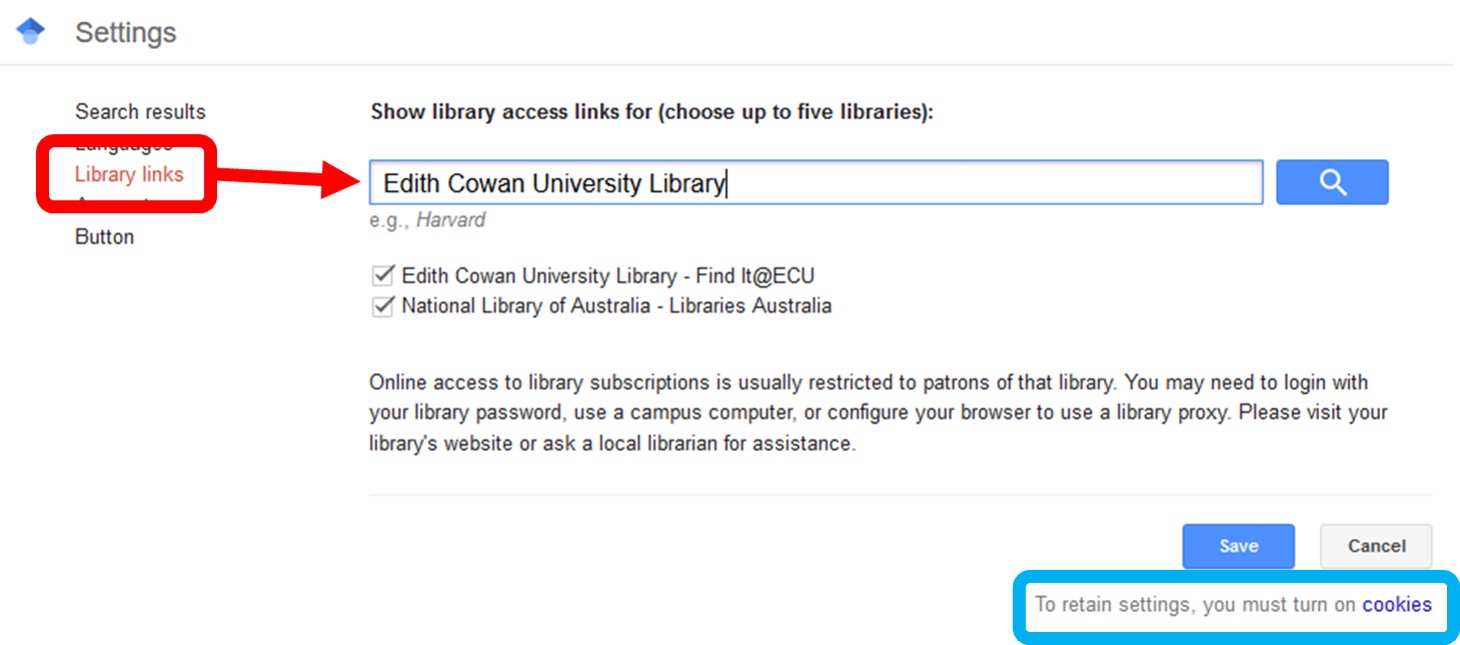Uncheck National Library of Australia - Libraries Australia

[x=381, y=306]
